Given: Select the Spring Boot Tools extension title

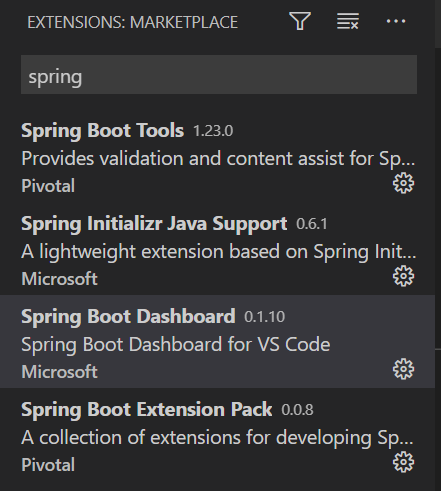Looking at the screenshot, I should 102,131.
